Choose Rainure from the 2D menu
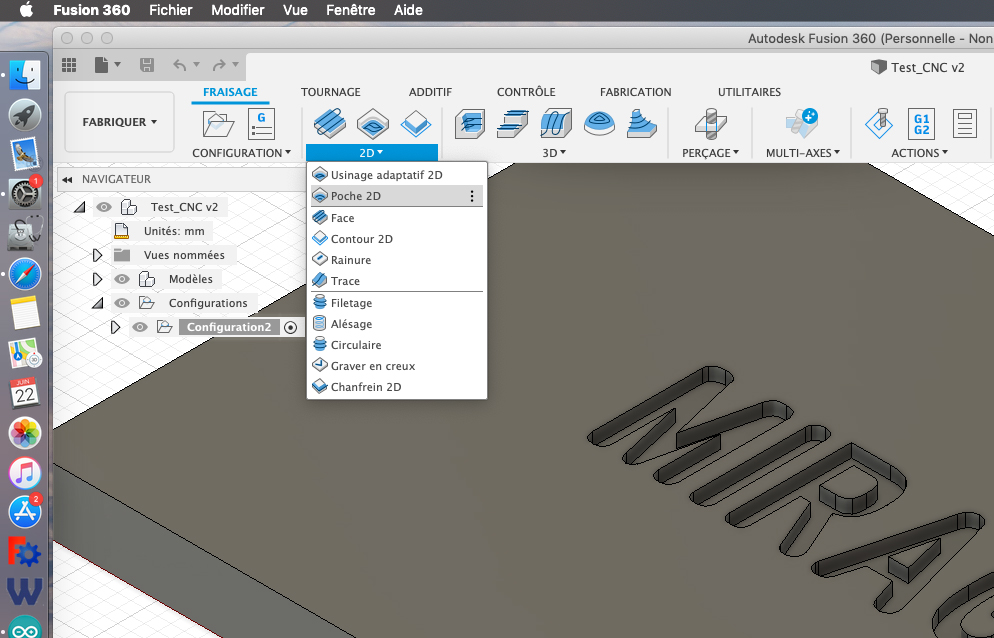 click(397, 260)
